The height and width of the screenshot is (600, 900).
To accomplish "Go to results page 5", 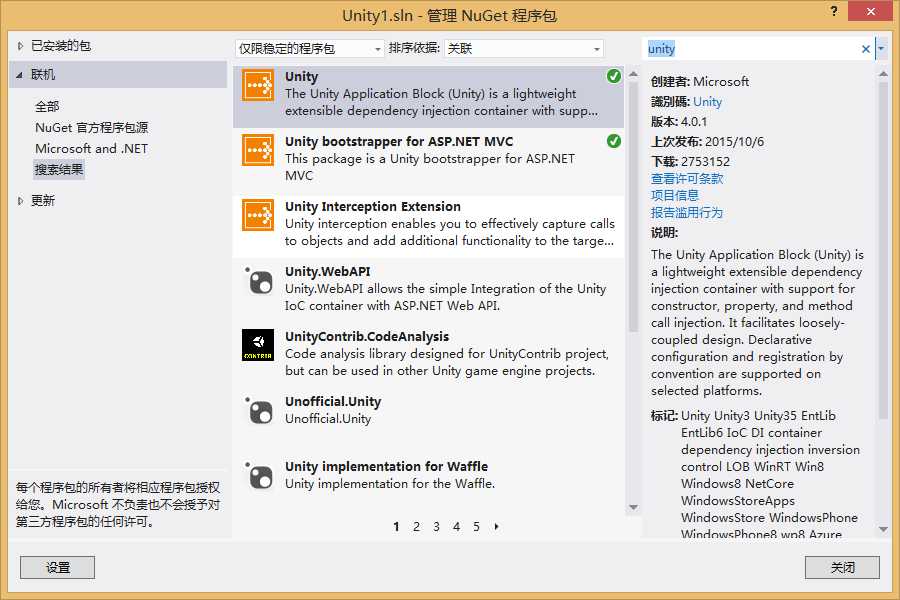I will 476,527.
